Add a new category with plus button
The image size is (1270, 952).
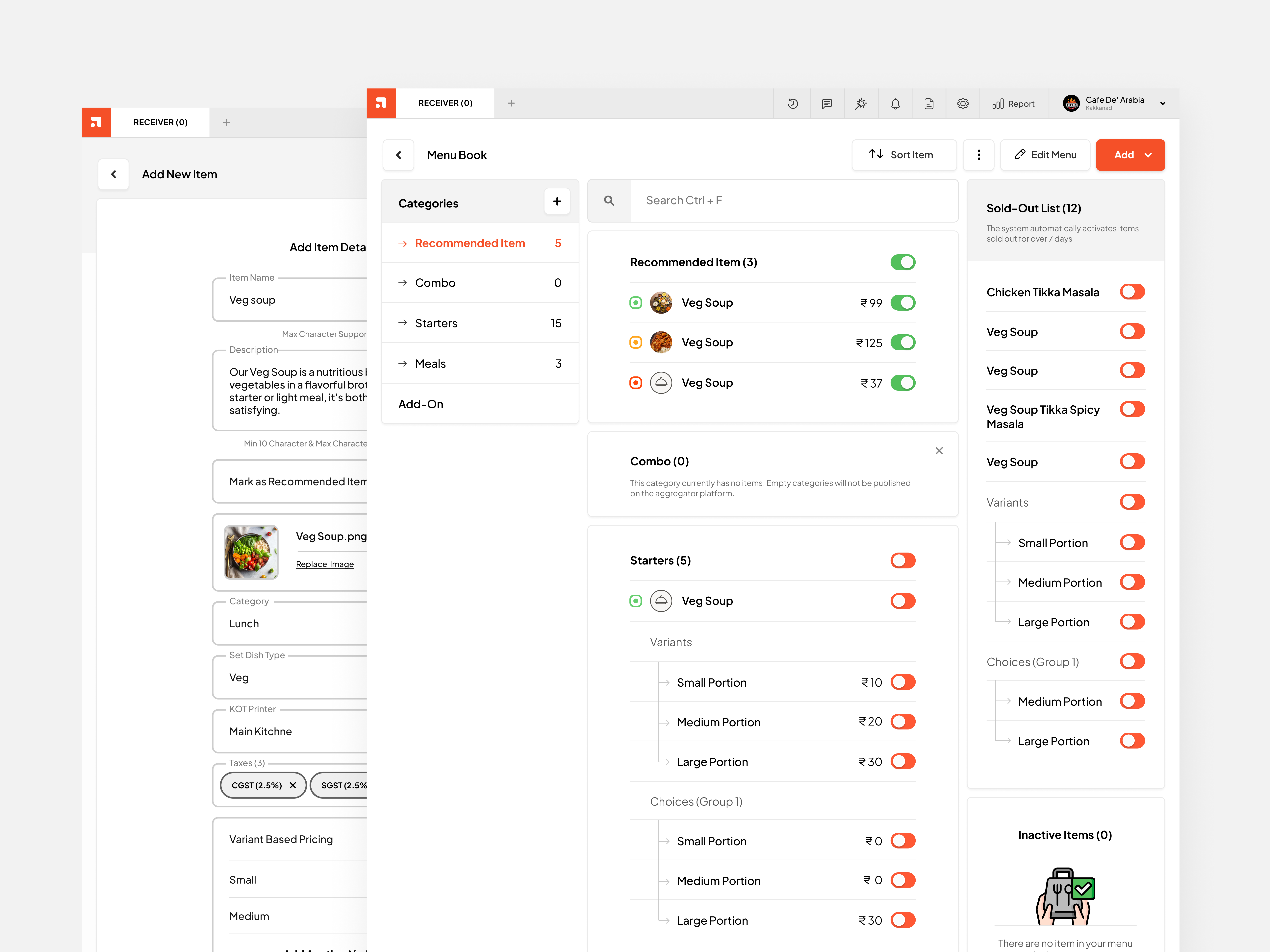[x=557, y=202]
